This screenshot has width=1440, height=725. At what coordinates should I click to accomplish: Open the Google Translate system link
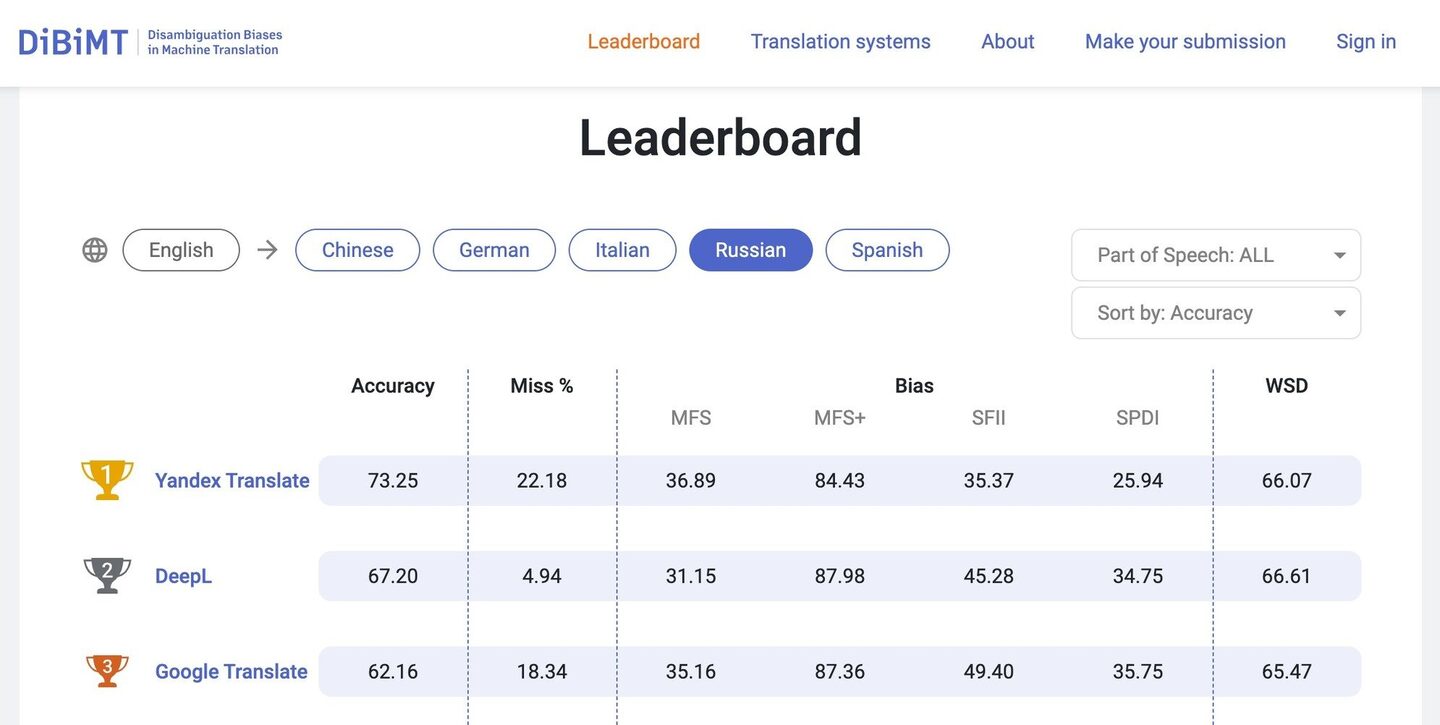231,672
